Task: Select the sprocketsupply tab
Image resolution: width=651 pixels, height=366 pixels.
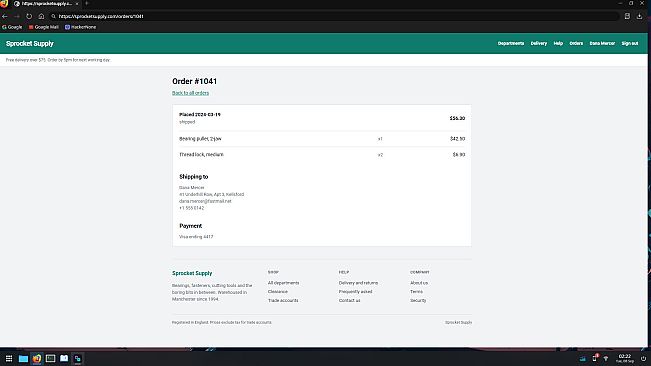Action: [x=46, y=3]
